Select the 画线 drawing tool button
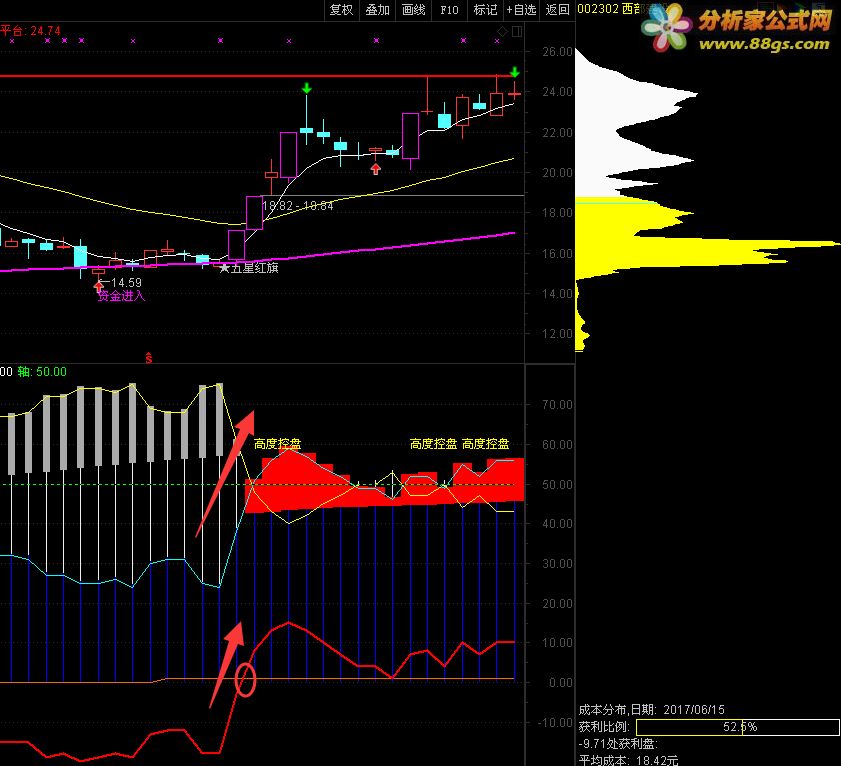The width and height of the screenshot is (841, 766). [x=414, y=10]
